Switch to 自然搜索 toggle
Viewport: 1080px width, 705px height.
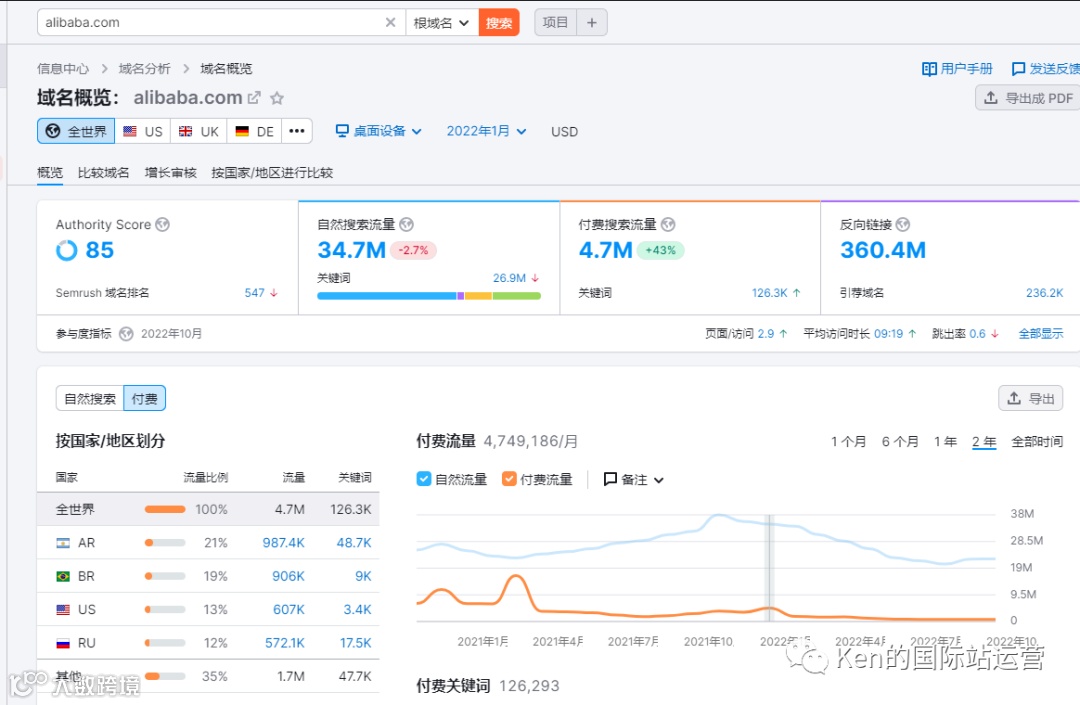[90, 399]
